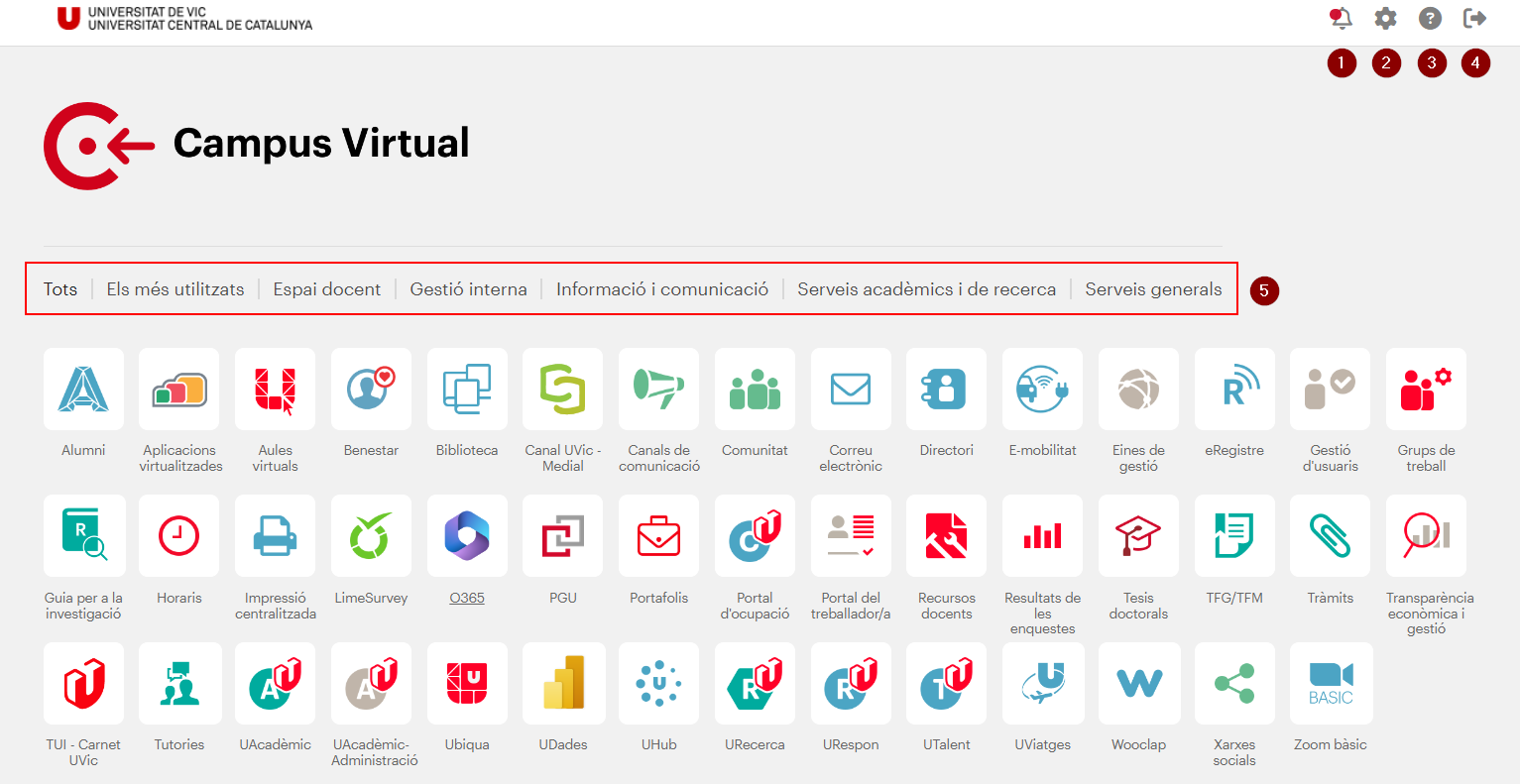The image size is (1520, 784).
Task: Open Guia per a la investigació icon
Action: pos(83,536)
